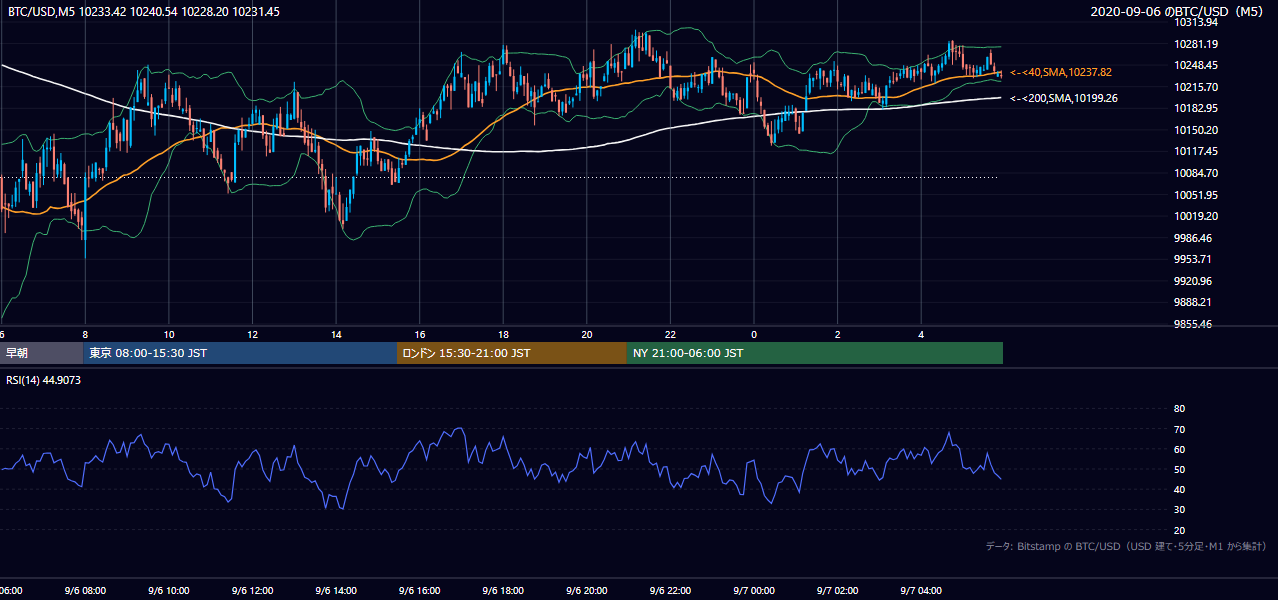The width and height of the screenshot is (1278, 600).
Task: Click the 9/6 08:00 time label
Action: tap(85, 591)
